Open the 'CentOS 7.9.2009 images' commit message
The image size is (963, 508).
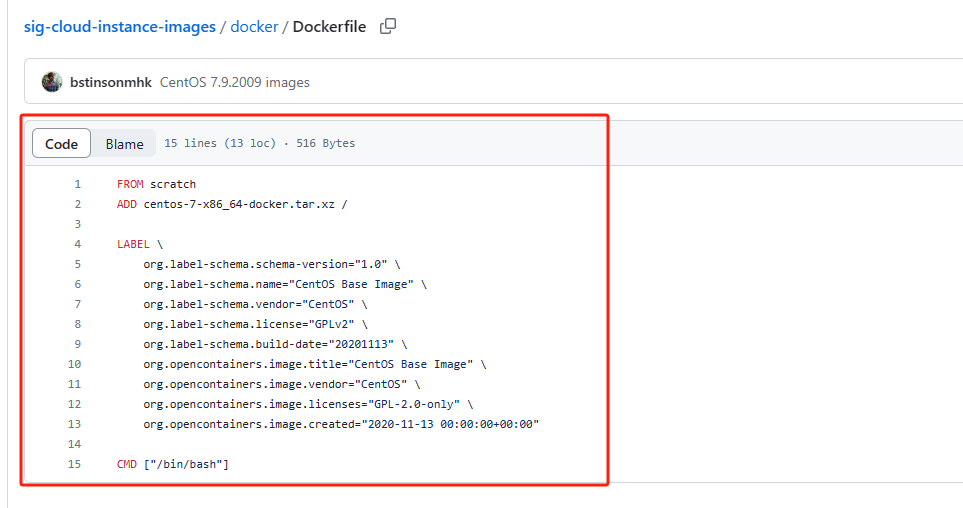click(235, 82)
